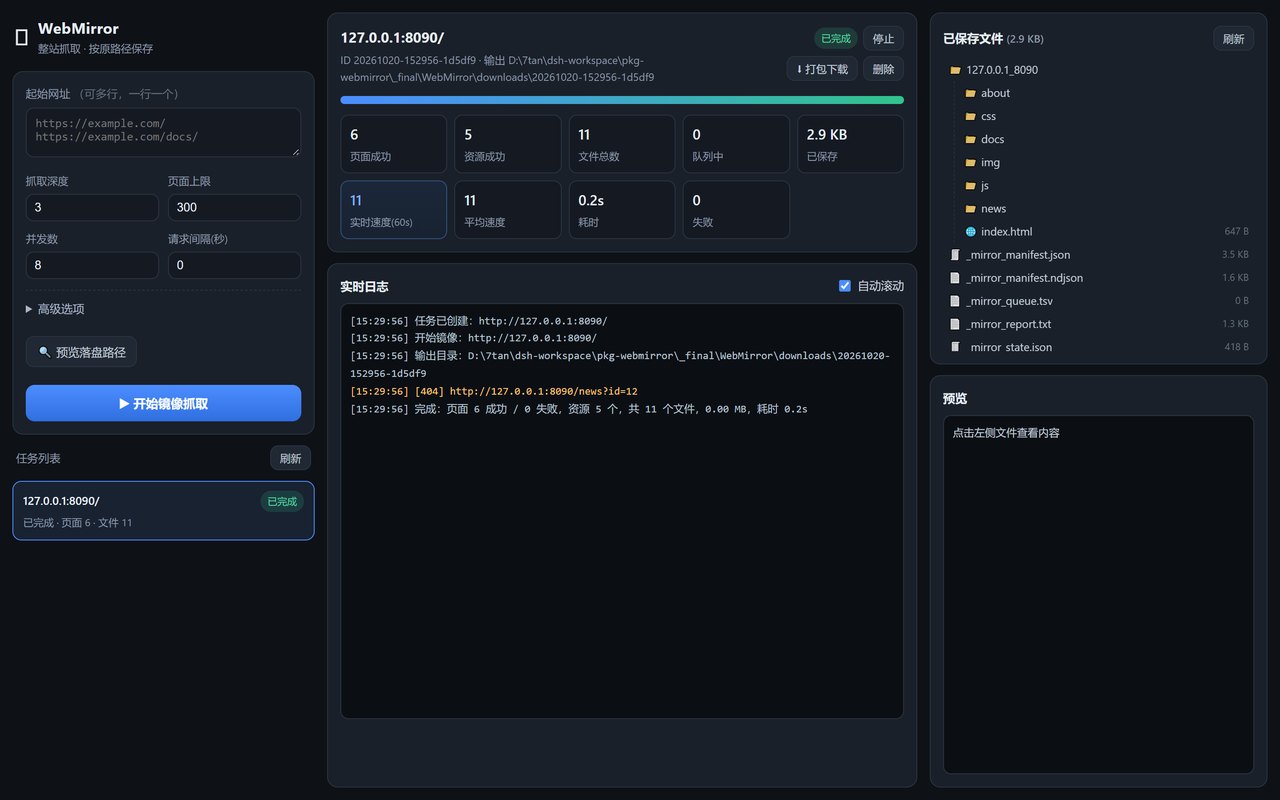Click the globe icon beside index.html
The height and width of the screenshot is (800, 1280).
pos(970,232)
